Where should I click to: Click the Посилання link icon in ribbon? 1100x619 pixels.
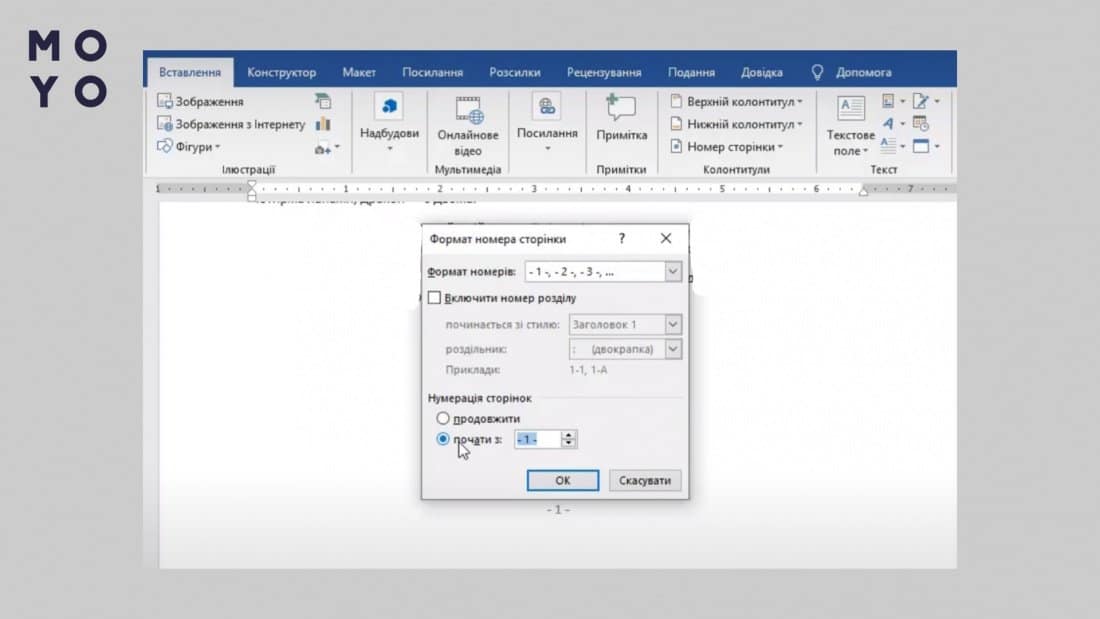547,106
